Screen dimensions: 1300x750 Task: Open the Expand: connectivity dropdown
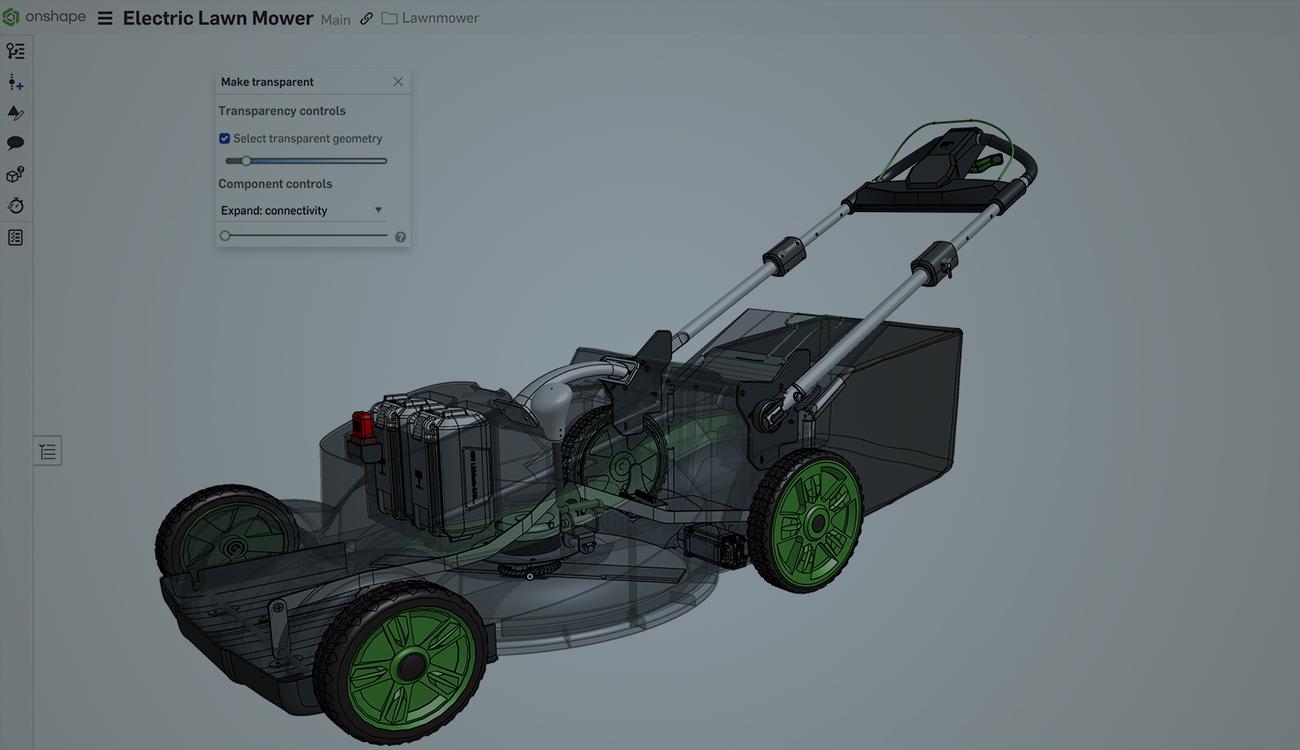point(300,210)
